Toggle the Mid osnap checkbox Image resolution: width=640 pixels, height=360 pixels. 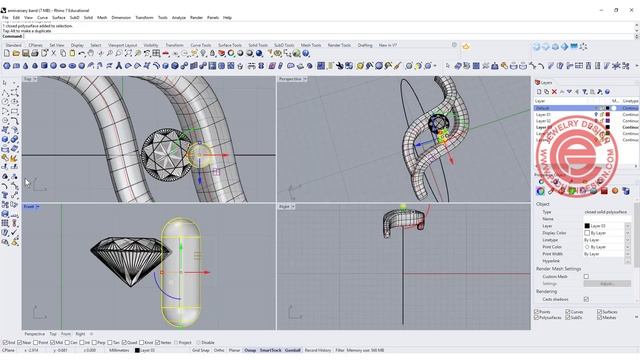(53, 343)
